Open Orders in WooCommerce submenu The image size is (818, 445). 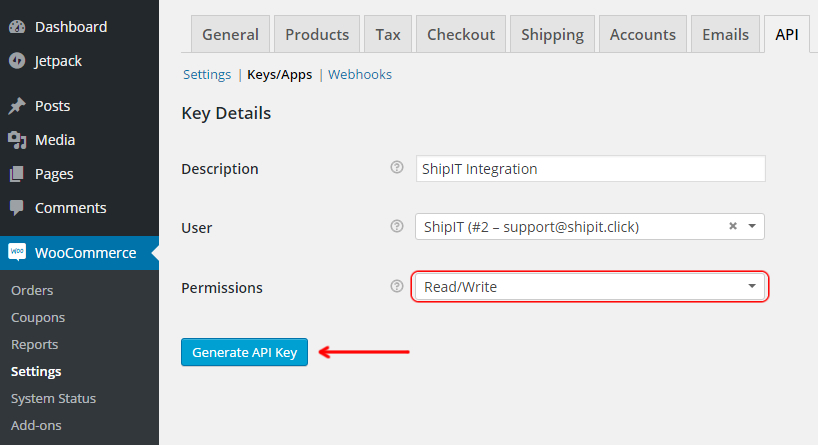click(32, 291)
